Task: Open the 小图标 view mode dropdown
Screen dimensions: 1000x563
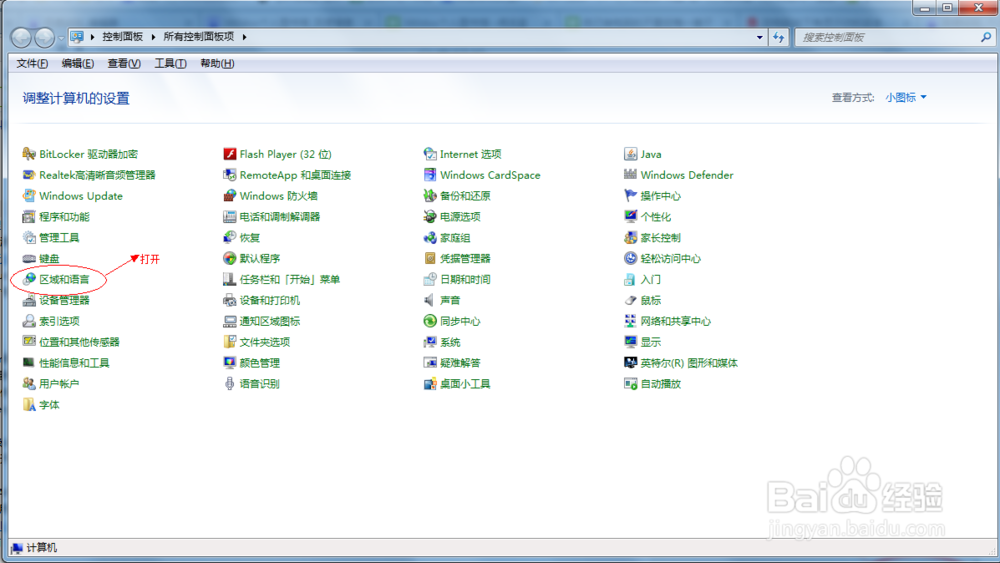Action: (906, 98)
